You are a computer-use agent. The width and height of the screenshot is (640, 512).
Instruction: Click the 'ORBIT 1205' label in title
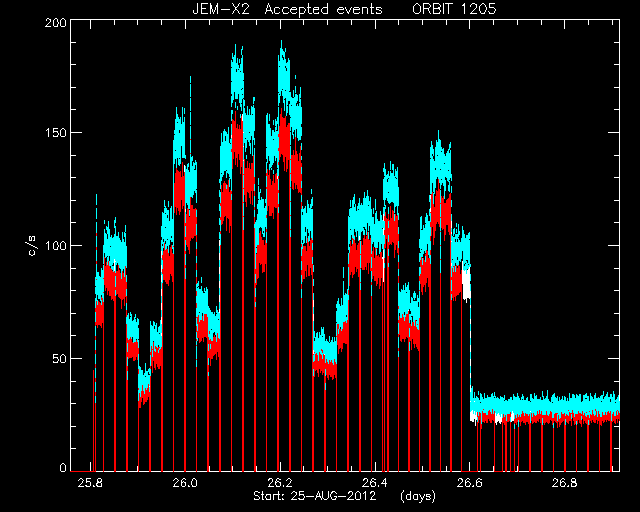pos(454,9)
